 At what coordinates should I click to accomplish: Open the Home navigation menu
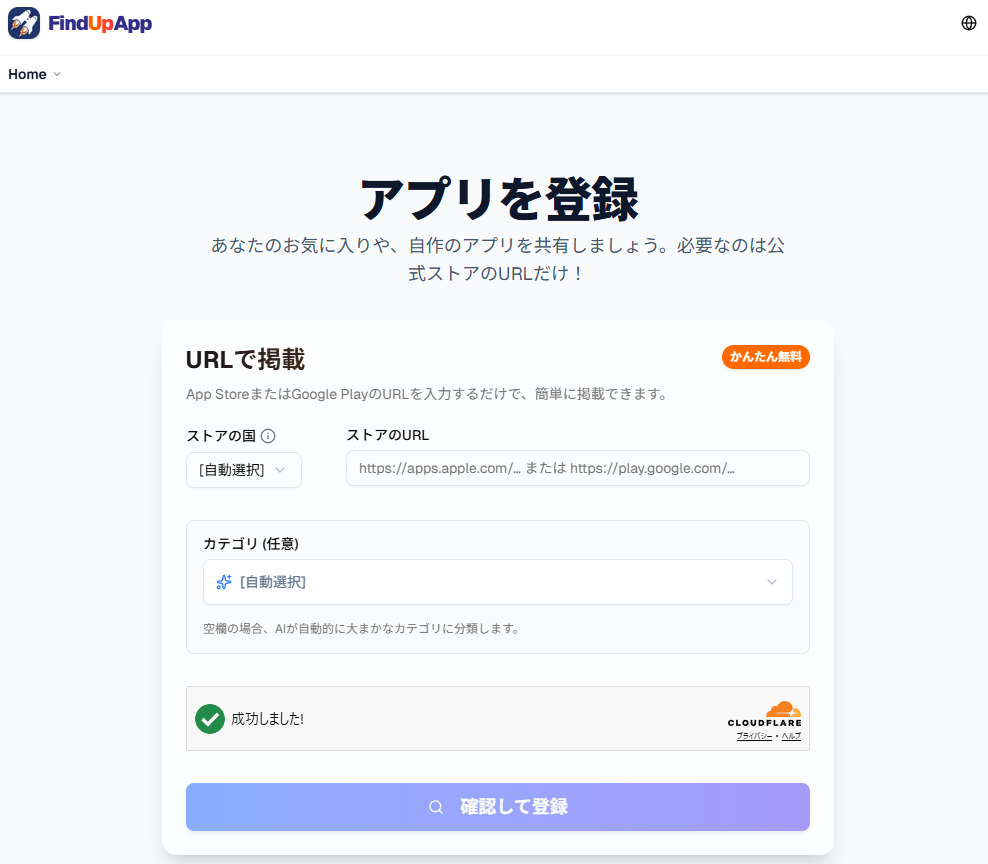click(x=28, y=74)
